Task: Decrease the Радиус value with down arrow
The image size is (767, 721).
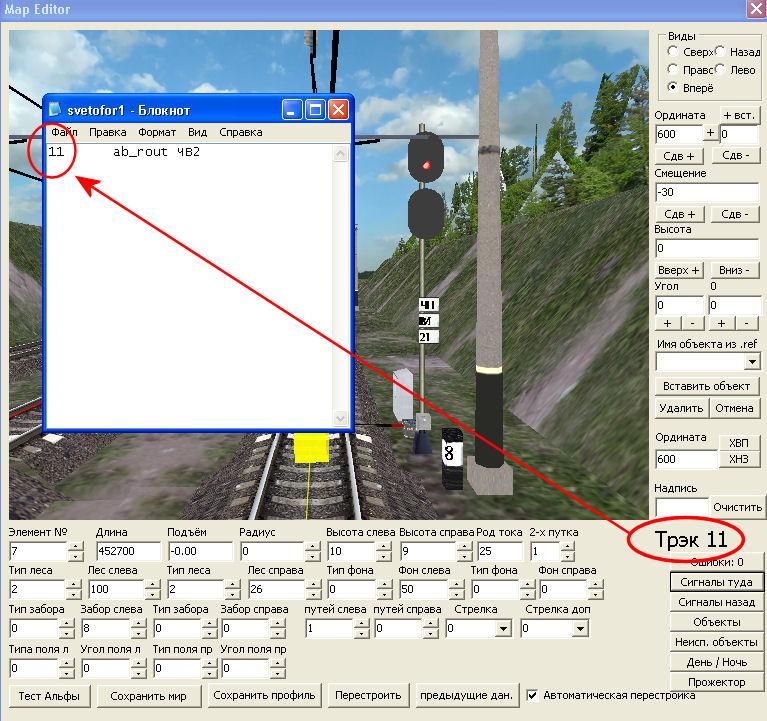Action: pos(313,556)
